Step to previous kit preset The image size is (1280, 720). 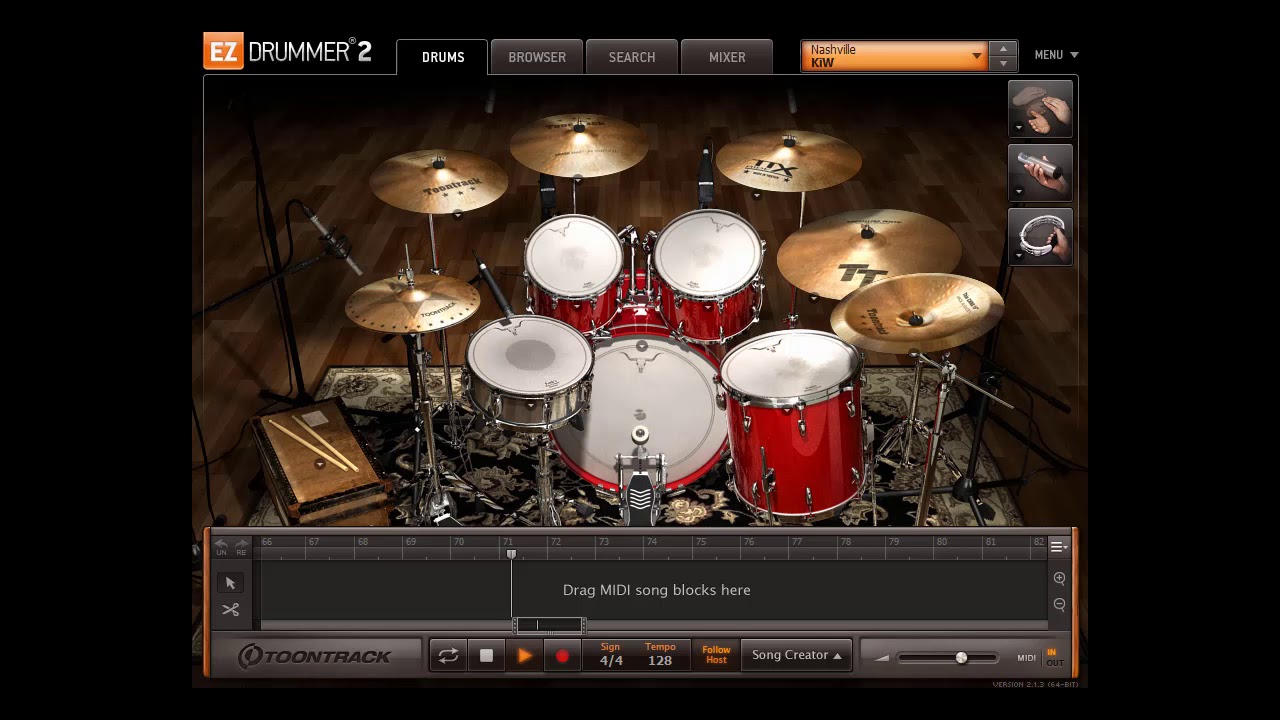pos(1003,49)
